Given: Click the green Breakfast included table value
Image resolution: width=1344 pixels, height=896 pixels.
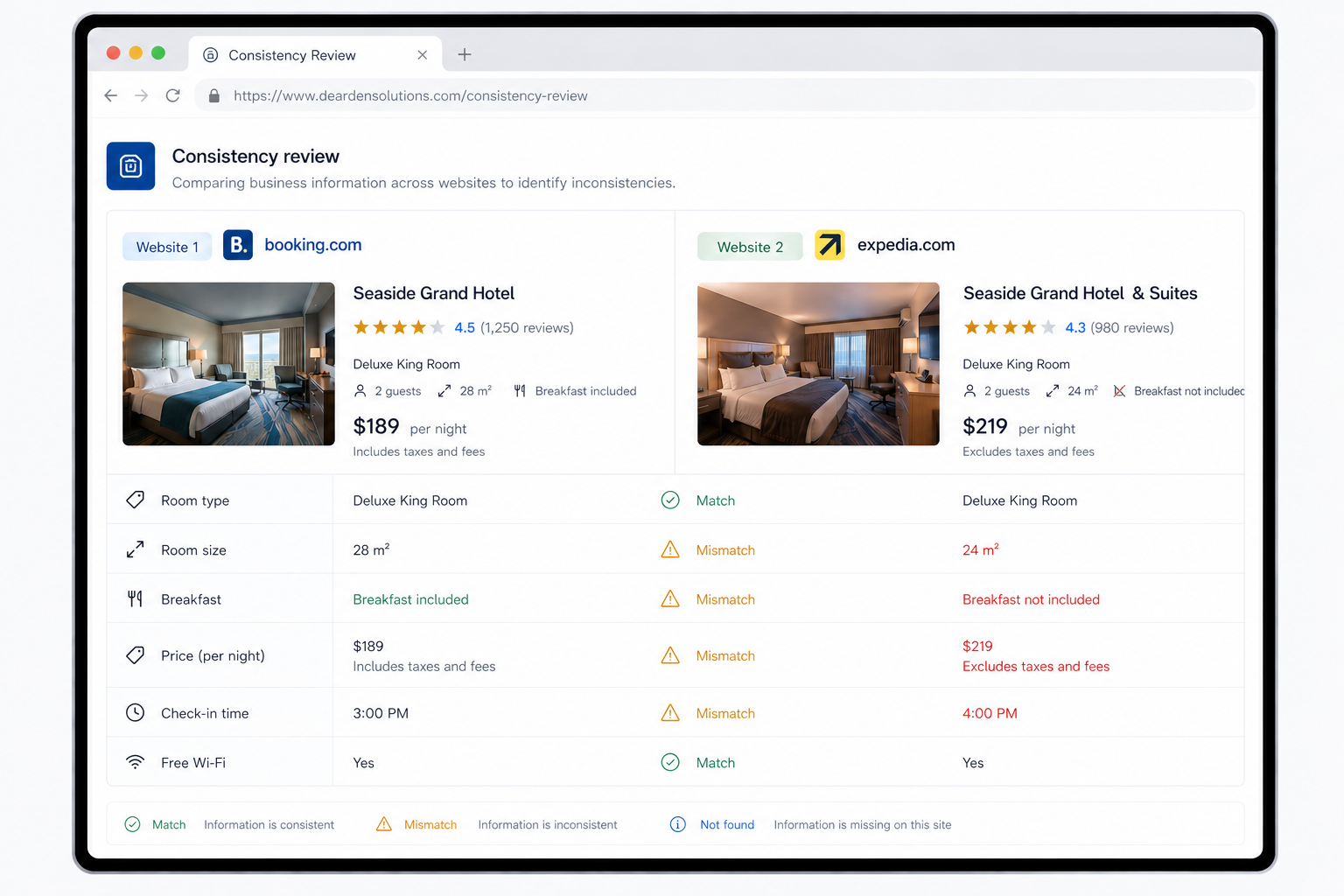Looking at the screenshot, I should point(410,599).
